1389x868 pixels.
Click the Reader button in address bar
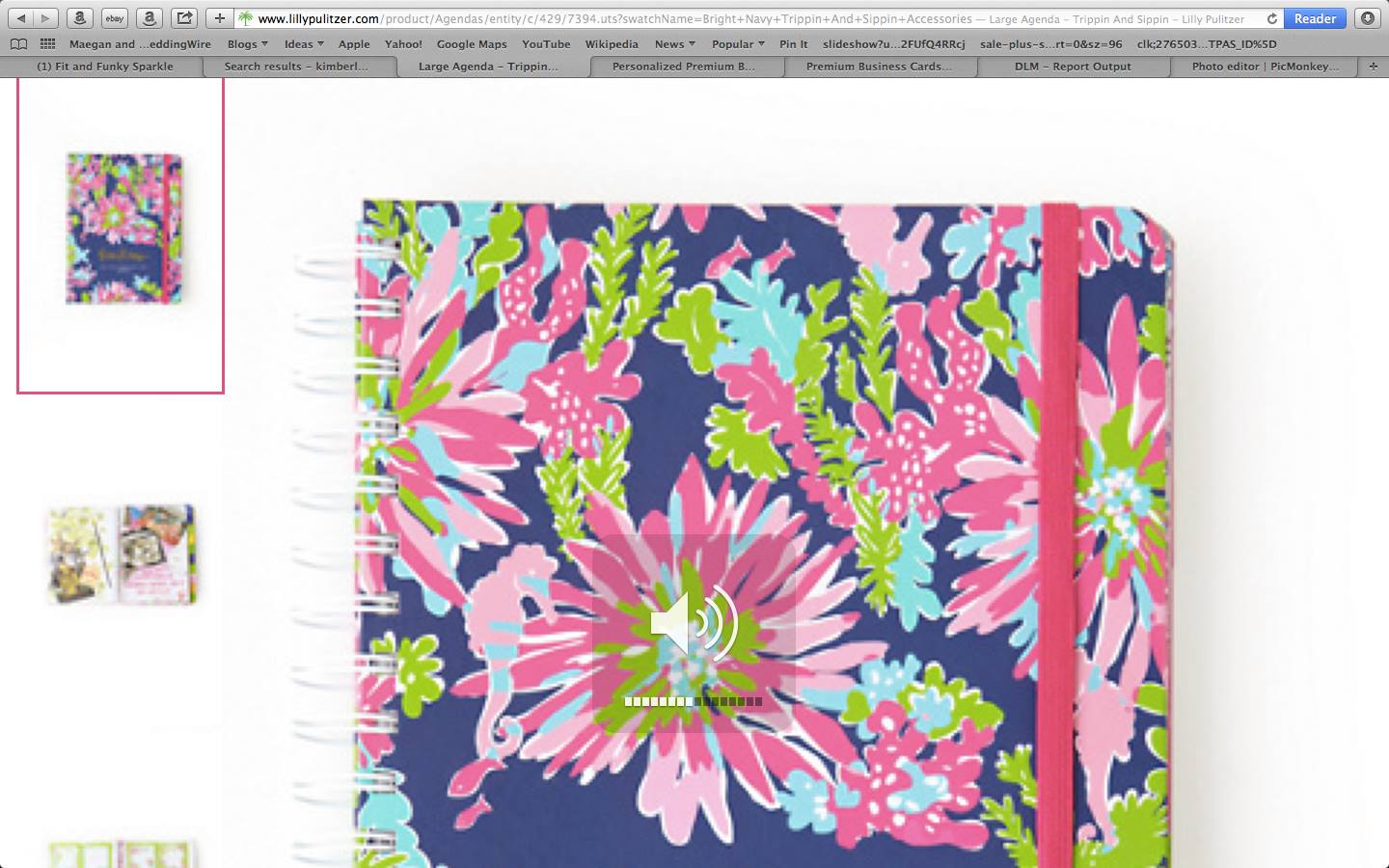[1315, 18]
